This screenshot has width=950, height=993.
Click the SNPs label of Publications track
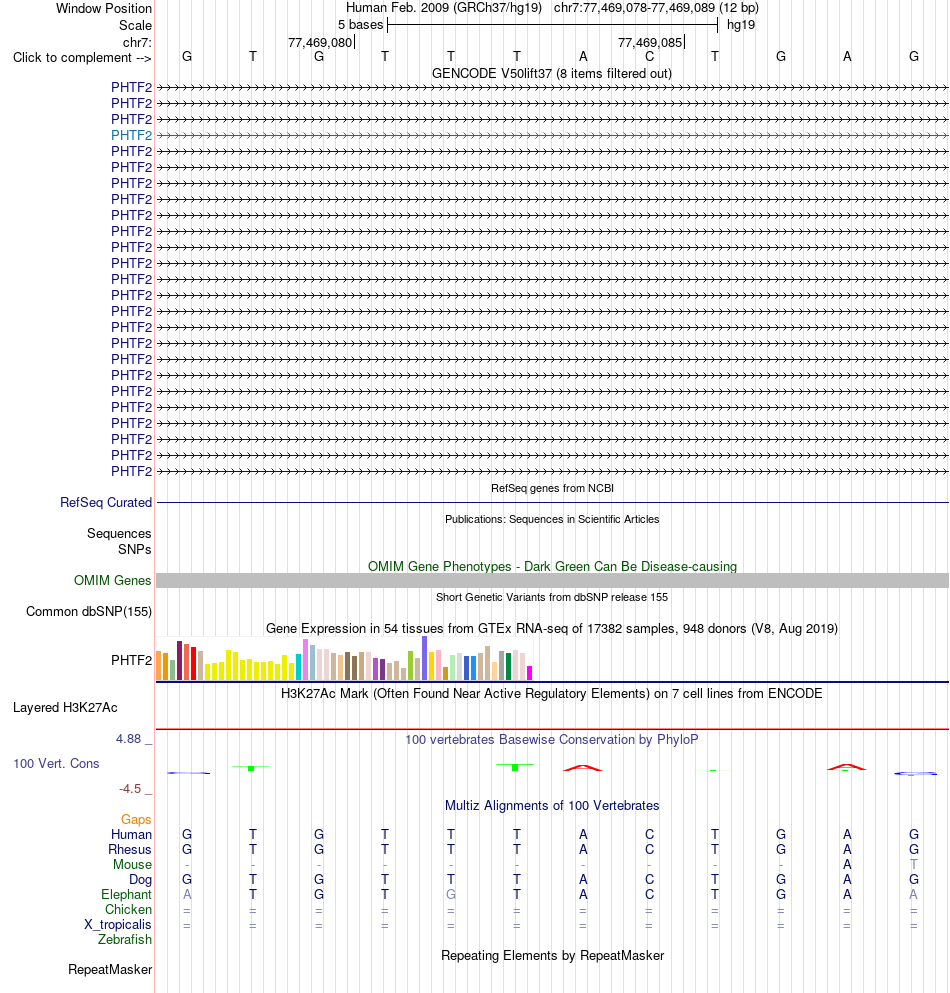click(134, 549)
